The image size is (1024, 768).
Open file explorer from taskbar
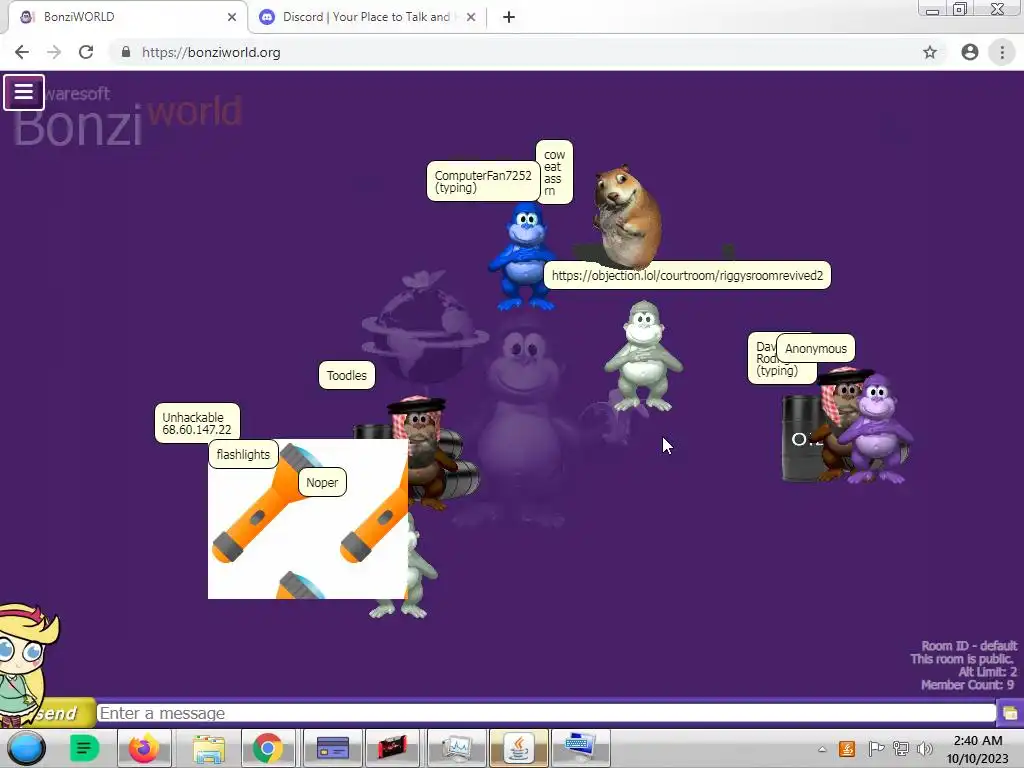(208, 748)
